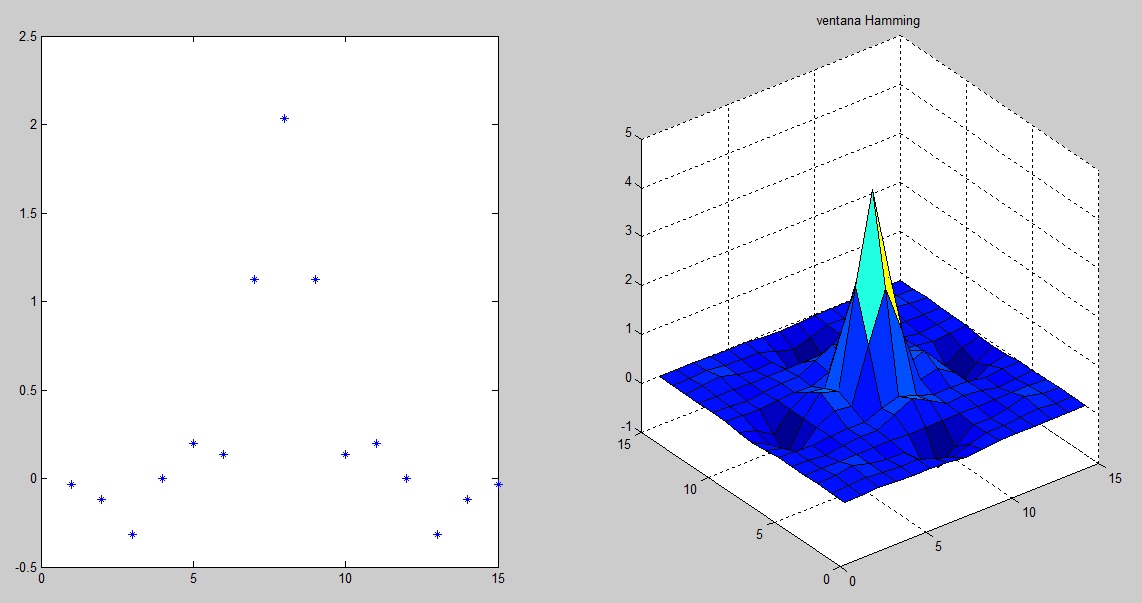Select the data marker at x=7
Viewport: 1142px width, 603px height.
(x=254, y=279)
